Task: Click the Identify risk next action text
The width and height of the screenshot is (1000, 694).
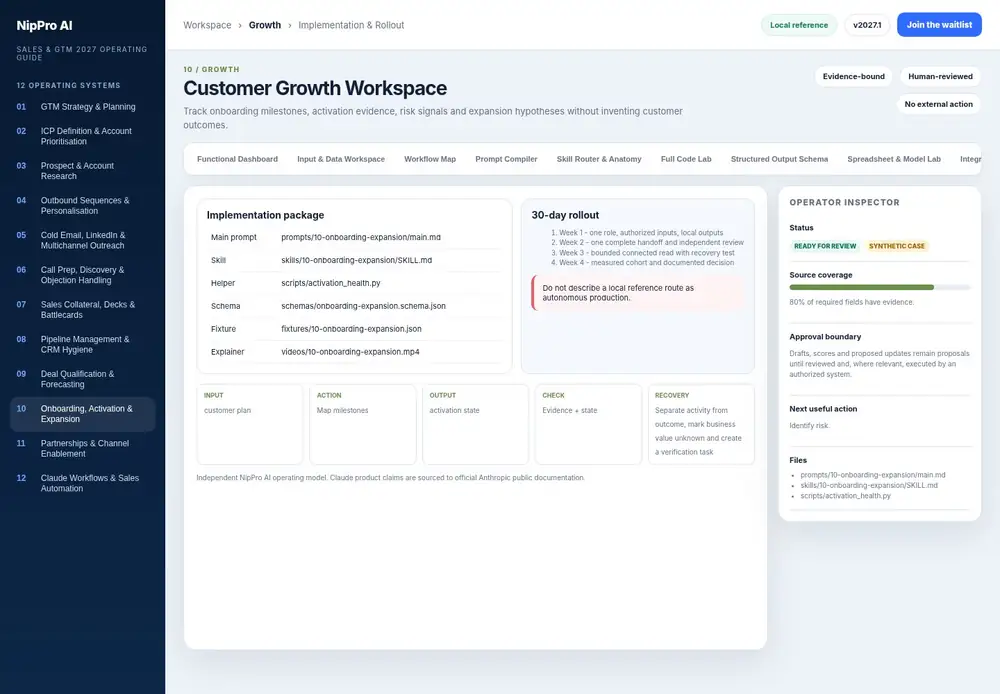Action: pos(809,425)
